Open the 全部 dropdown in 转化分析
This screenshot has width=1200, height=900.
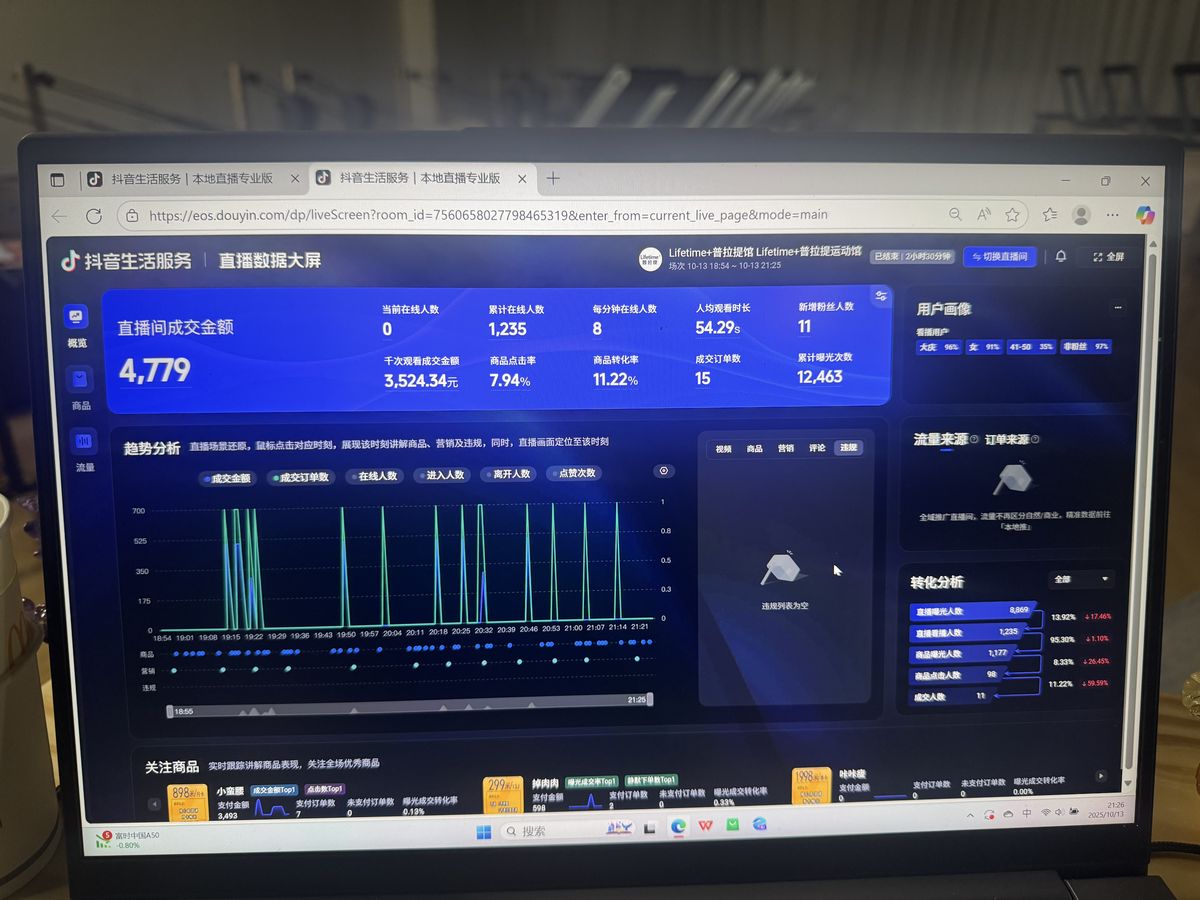pyautogui.click(x=1080, y=579)
